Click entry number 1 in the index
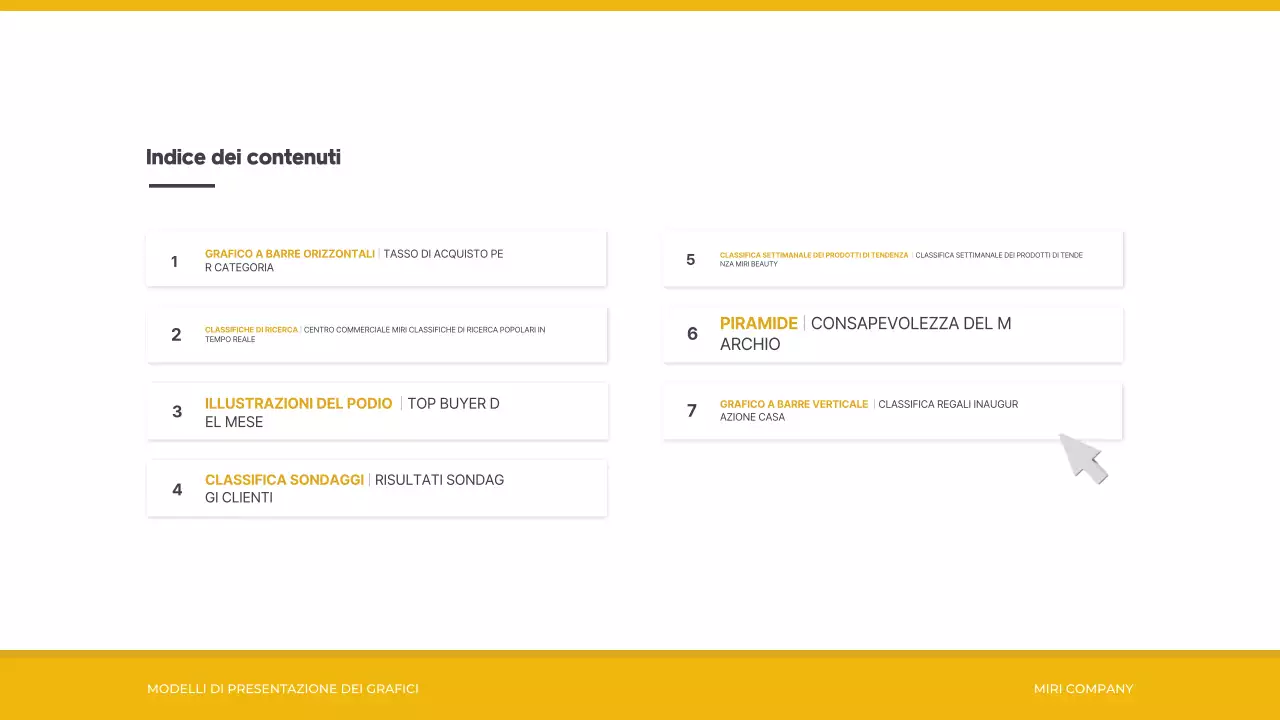This screenshot has width=1280, height=720. point(173,261)
